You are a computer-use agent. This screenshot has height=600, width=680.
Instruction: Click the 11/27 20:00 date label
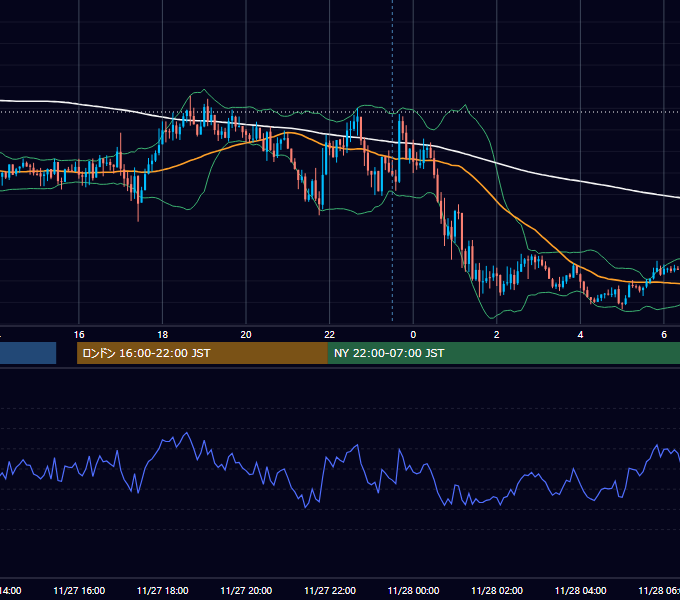point(246,590)
